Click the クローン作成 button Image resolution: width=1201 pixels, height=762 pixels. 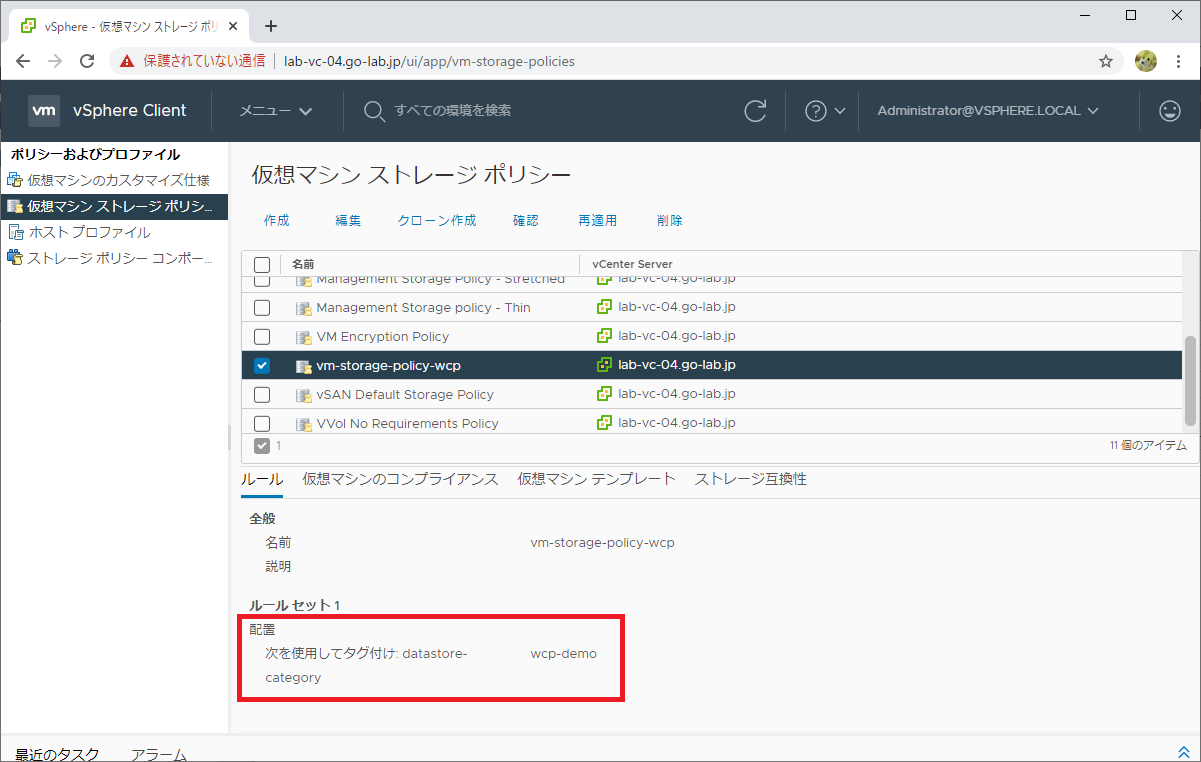(437, 220)
